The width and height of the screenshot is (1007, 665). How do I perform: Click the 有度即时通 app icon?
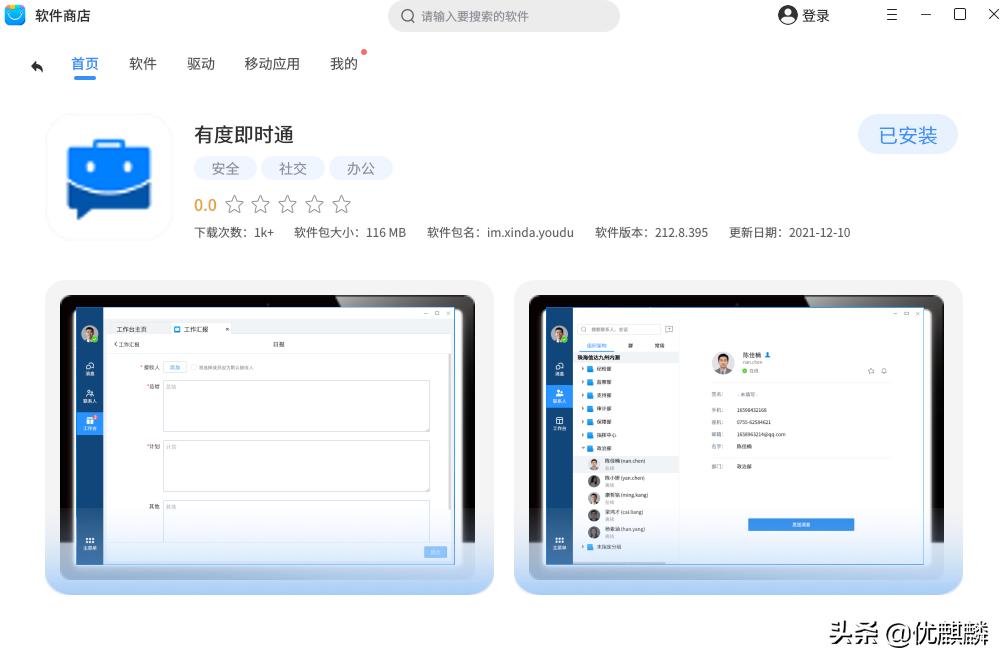point(108,177)
